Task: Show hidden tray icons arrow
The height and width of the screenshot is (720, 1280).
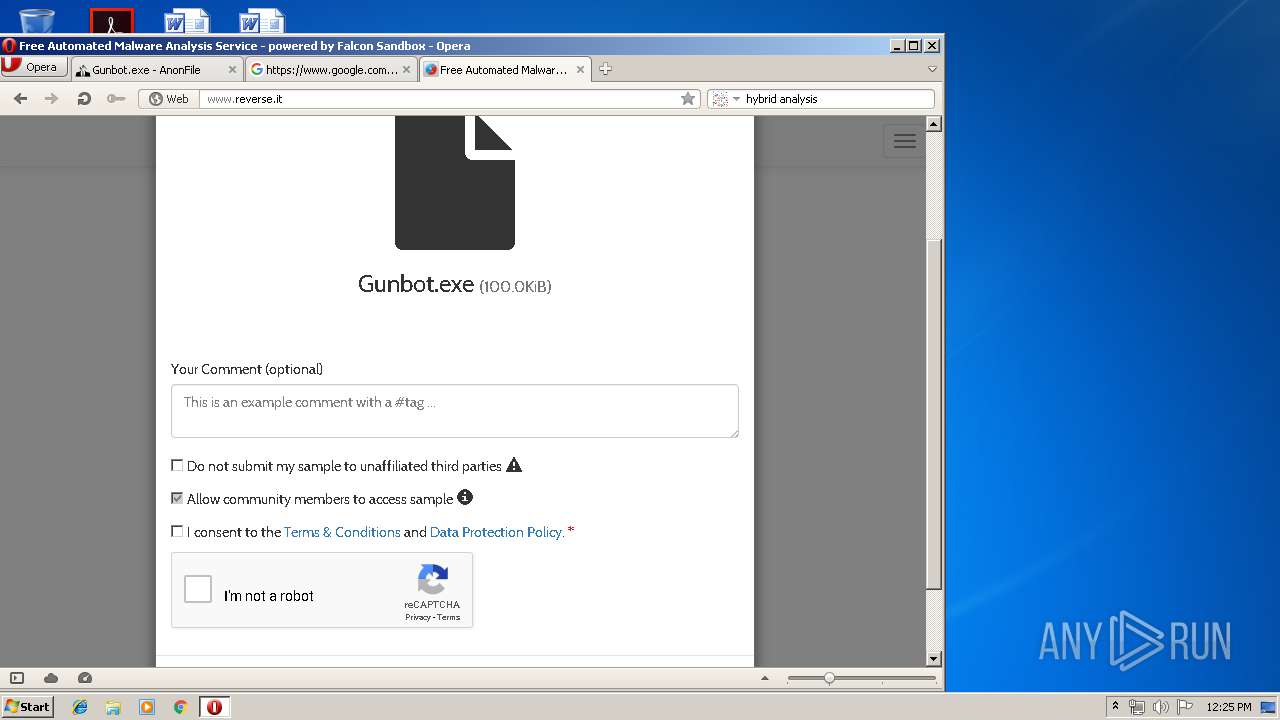Action: [x=1116, y=707]
